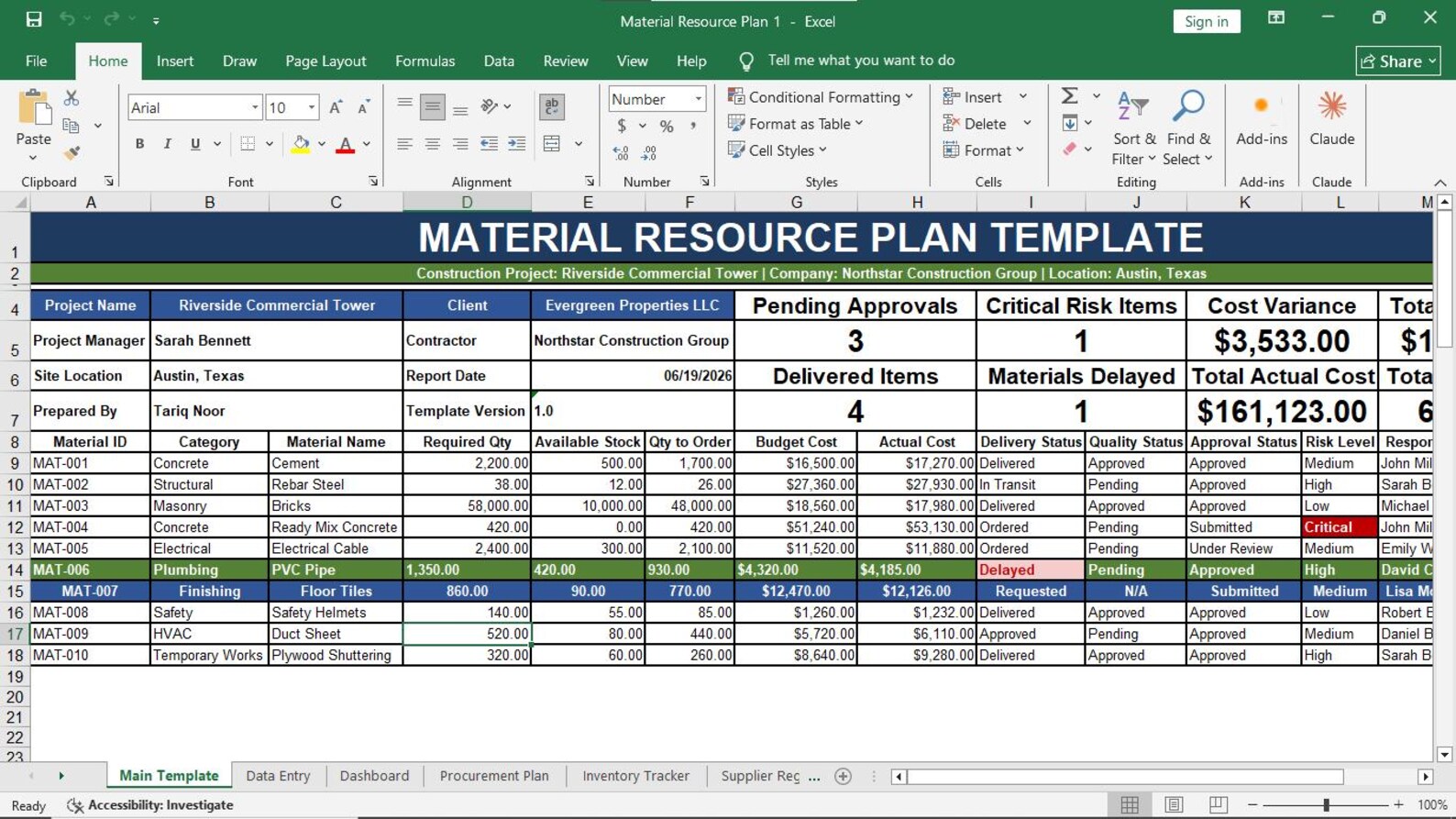This screenshot has height=819, width=1456.
Task: Click the Paste clipboard icon
Action: pyautogui.click(x=34, y=107)
